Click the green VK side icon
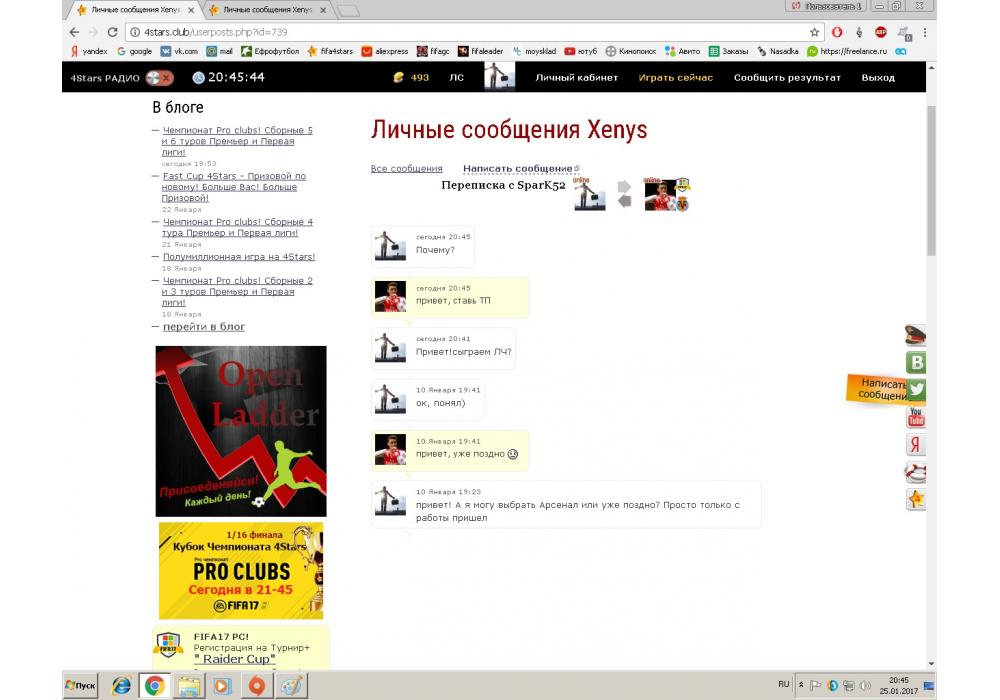This screenshot has height=700, width=1000. pos(915,363)
